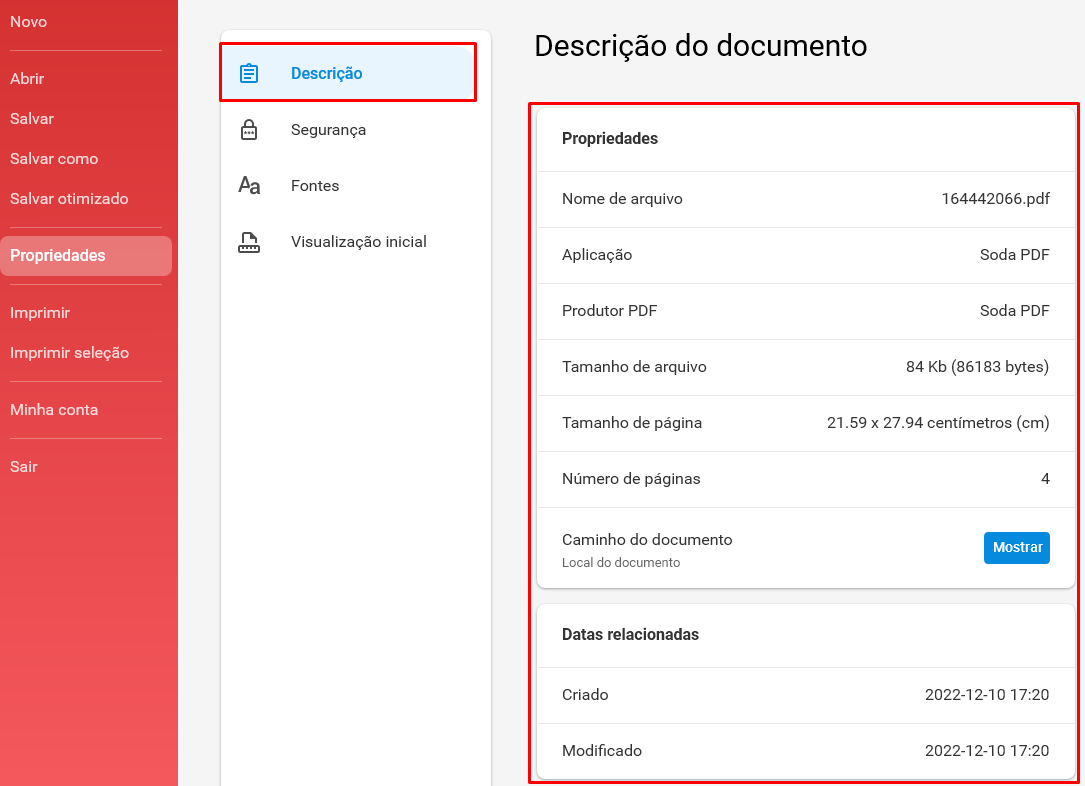Open the Abrir menu item

[27, 79]
